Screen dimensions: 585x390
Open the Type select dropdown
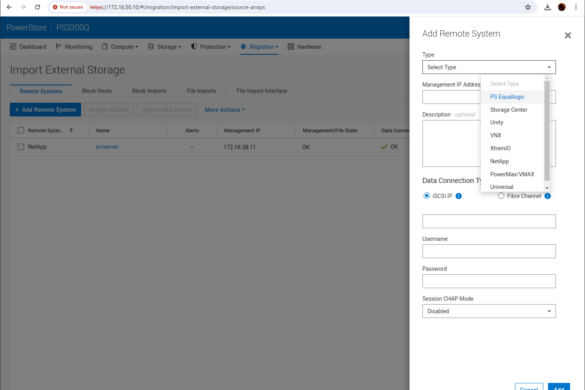click(x=489, y=67)
